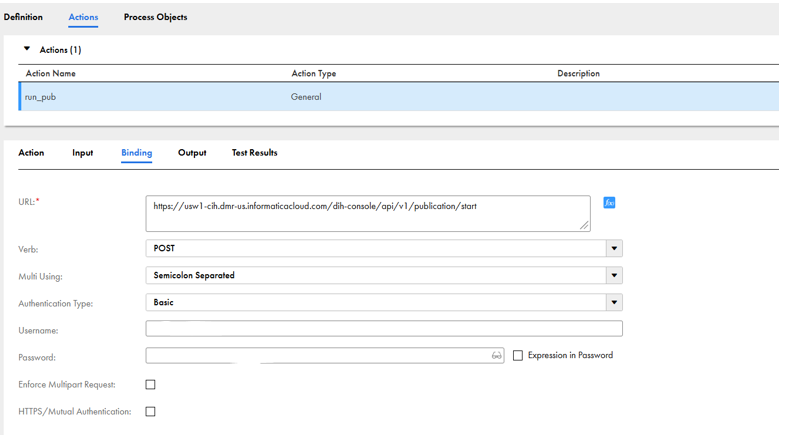
Task: Open the Process Objects tab
Action: [155, 17]
